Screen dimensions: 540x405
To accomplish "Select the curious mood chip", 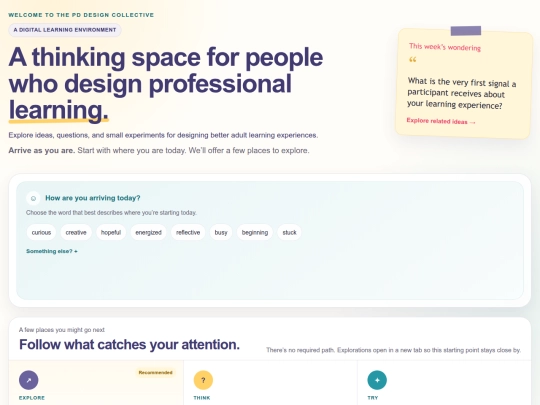I will [41, 232].
